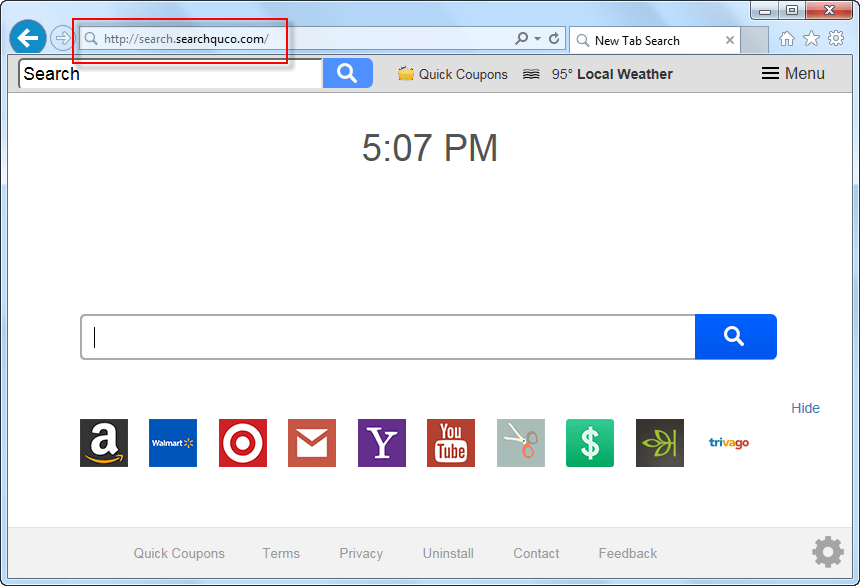Click the browser Home icon
This screenshot has width=860, height=586.
(x=787, y=38)
